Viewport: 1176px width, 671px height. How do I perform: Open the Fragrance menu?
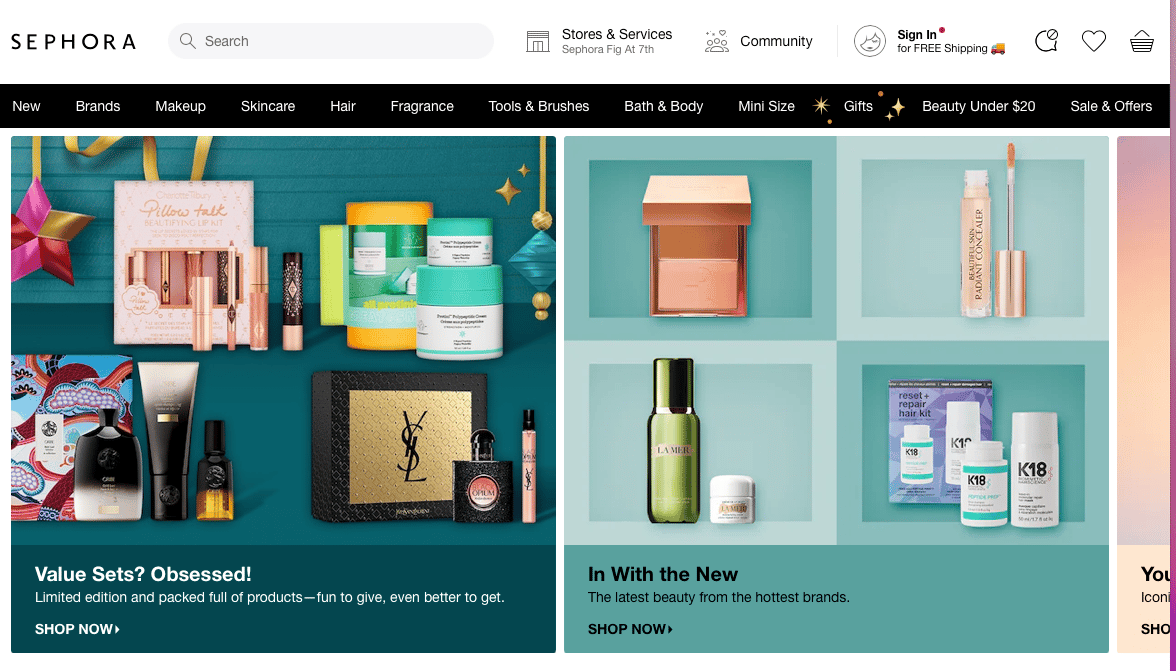pos(422,106)
